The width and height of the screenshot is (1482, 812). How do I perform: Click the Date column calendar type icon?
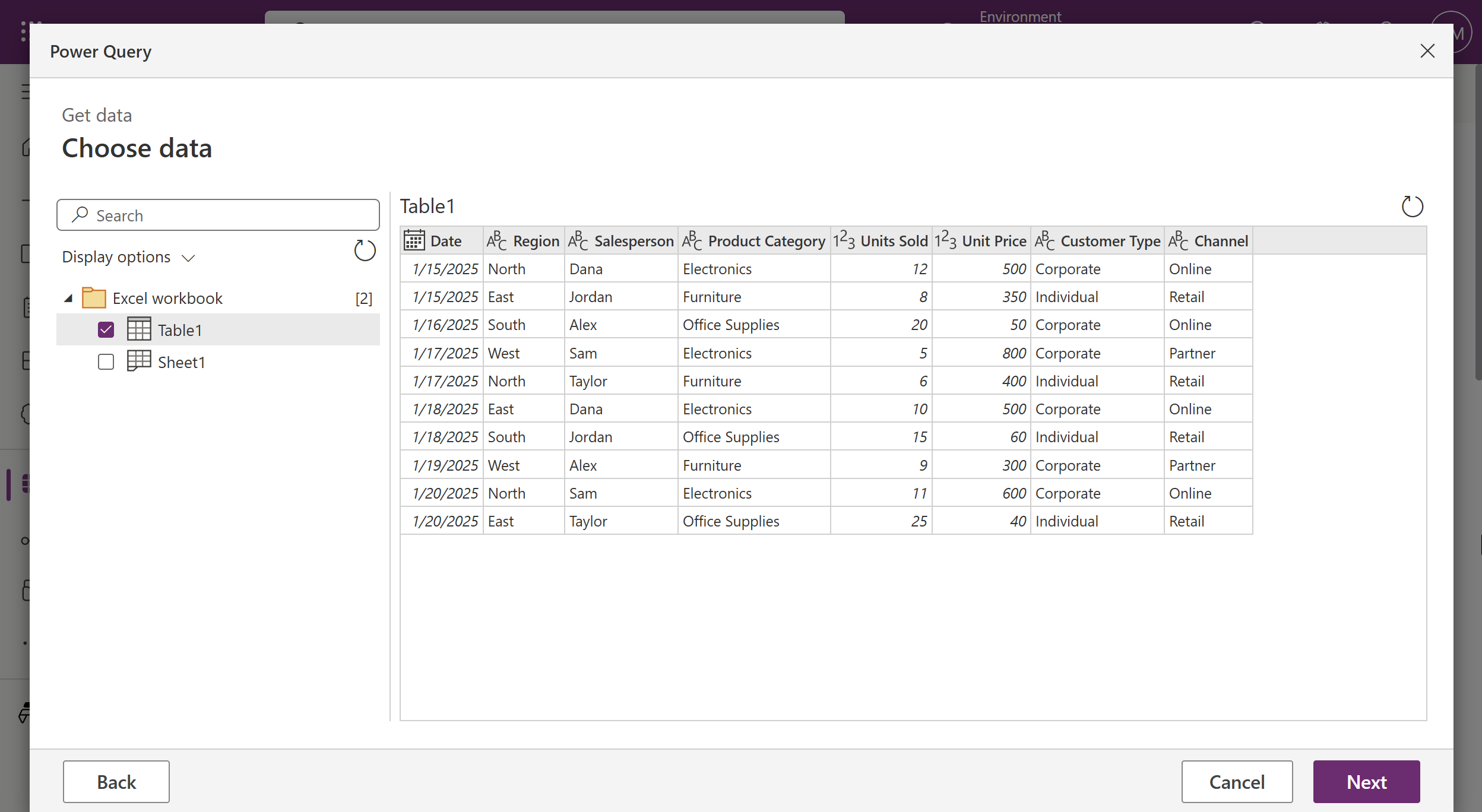414,240
